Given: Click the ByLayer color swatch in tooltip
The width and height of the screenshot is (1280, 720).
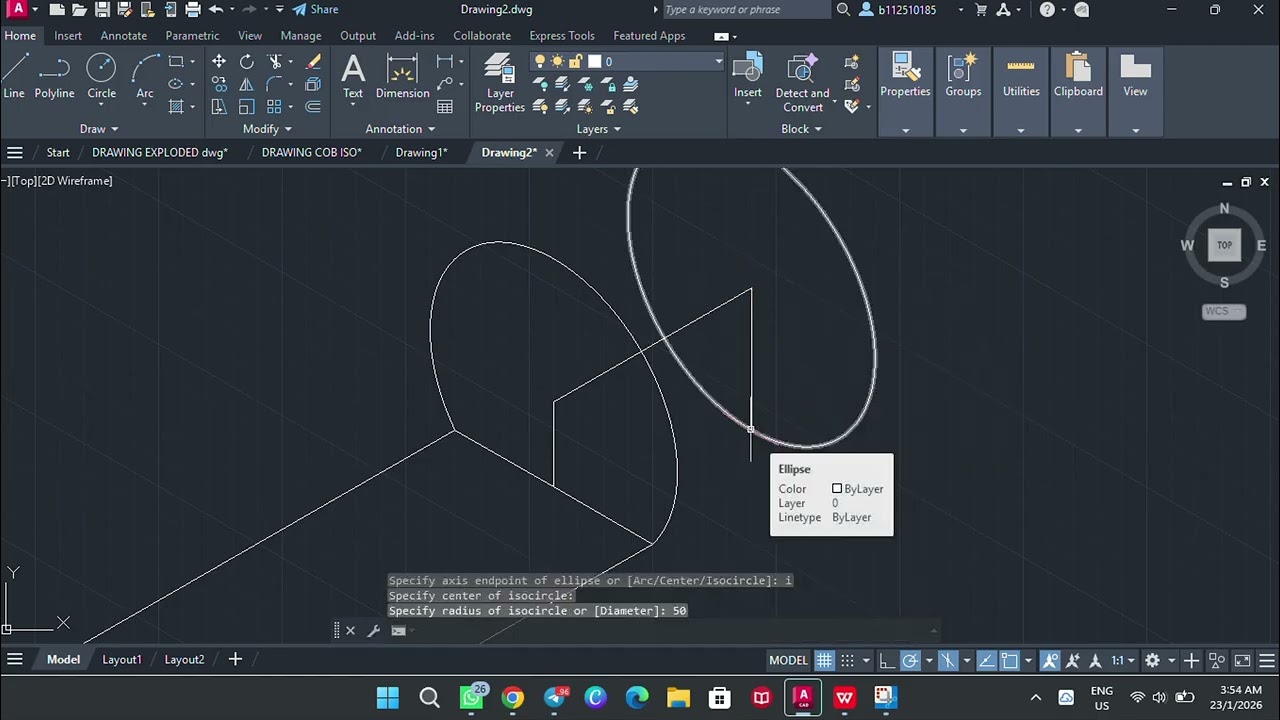Looking at the screenshot, I should pyautogui.click(x=837, y=489).
